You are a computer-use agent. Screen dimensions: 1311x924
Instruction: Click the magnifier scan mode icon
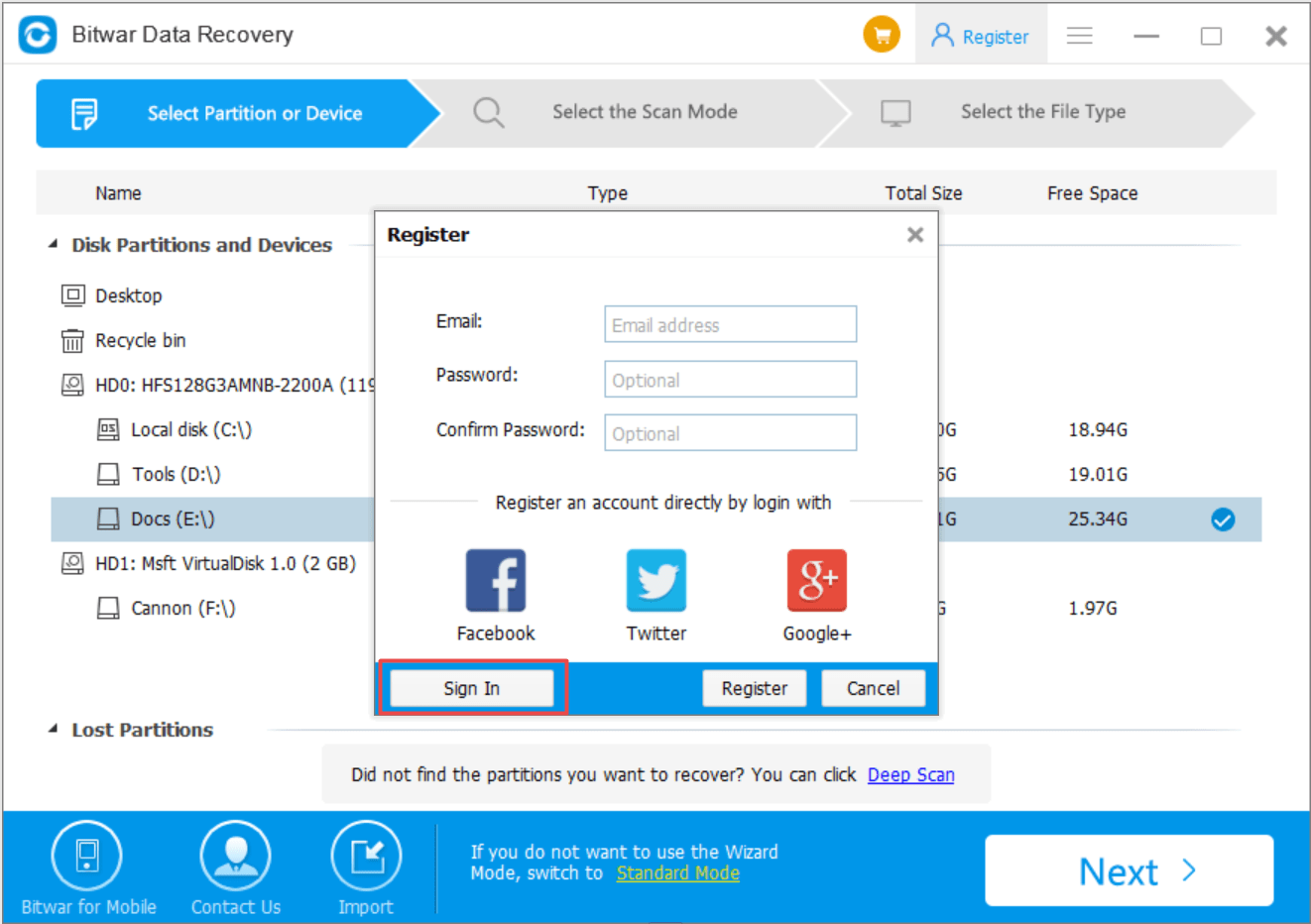(488, 113)
